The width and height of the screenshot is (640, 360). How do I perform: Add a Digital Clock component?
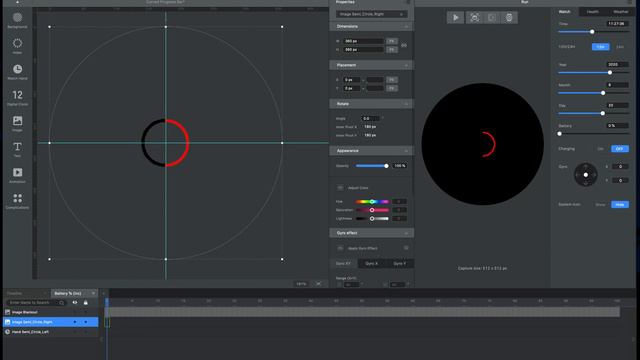tap(17, 98)
